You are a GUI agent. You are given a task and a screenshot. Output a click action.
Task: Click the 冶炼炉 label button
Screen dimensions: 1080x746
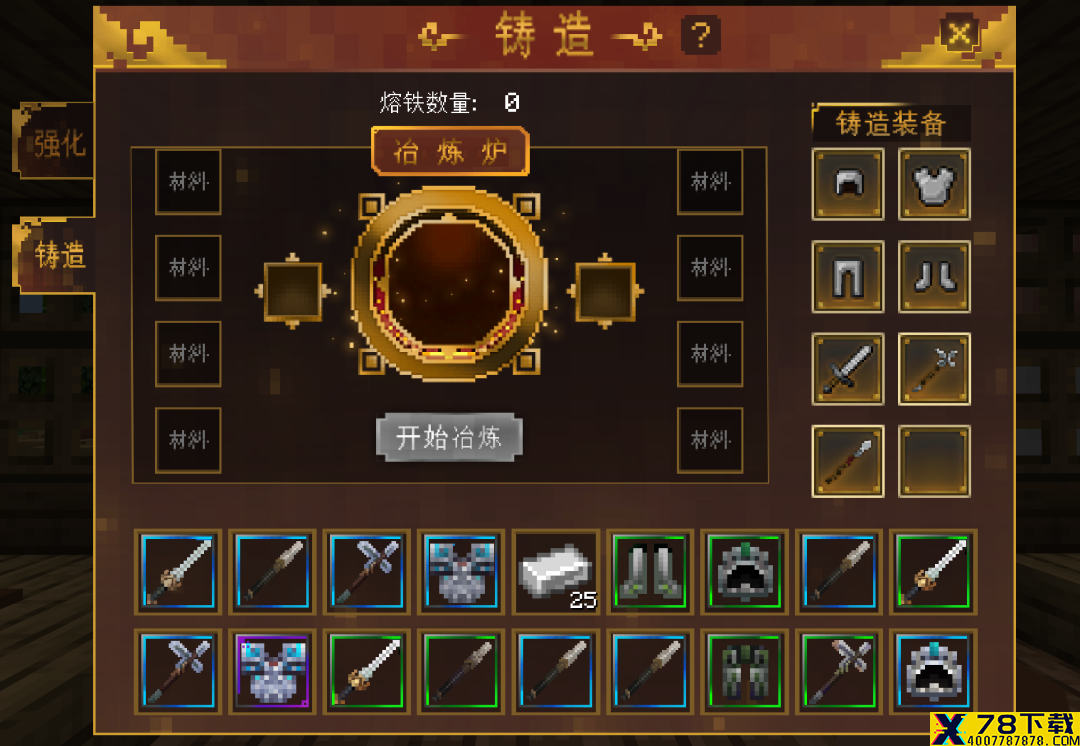[450, 151]
